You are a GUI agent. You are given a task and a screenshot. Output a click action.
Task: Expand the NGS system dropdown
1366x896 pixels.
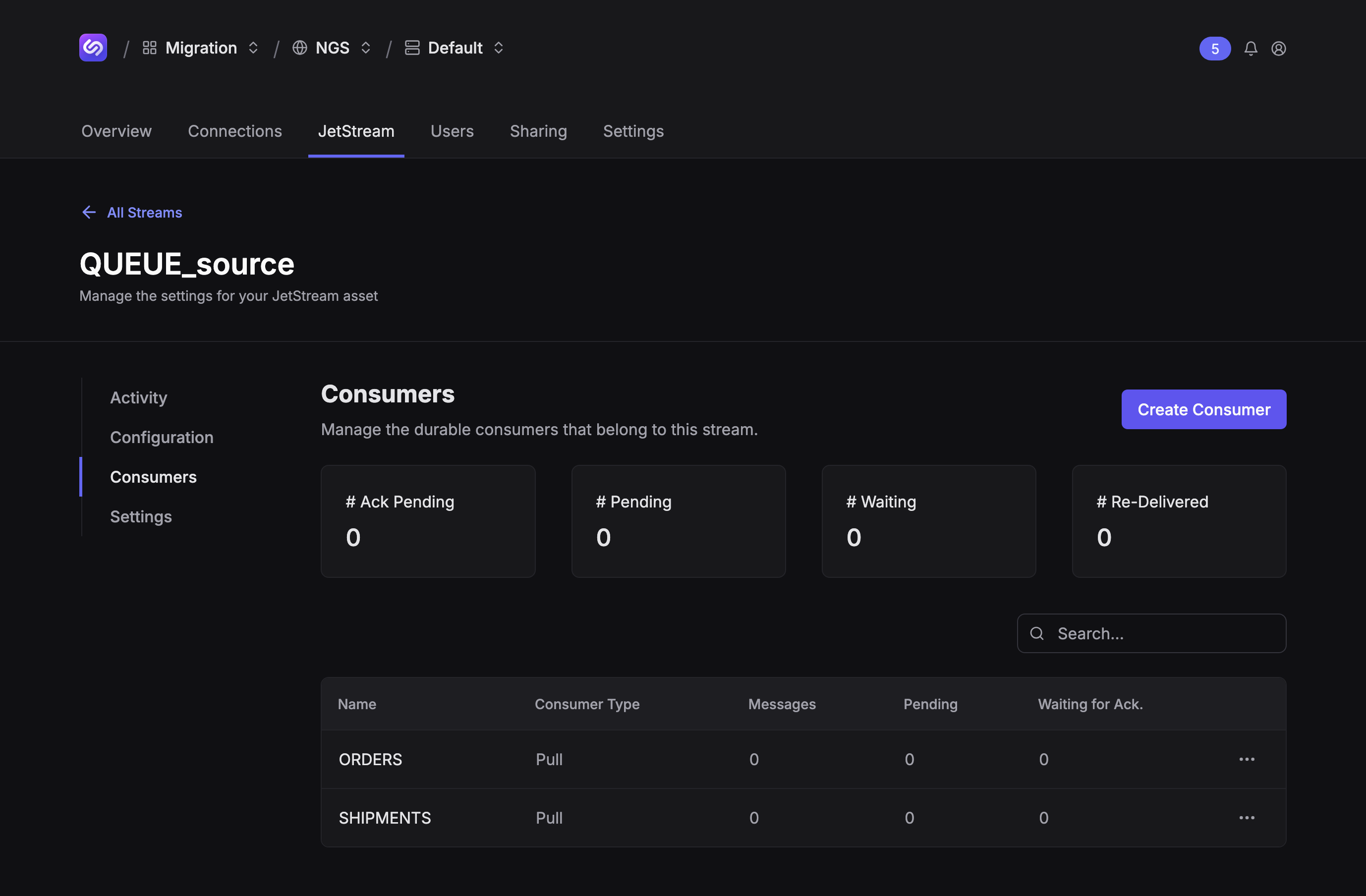click(366, 48)
